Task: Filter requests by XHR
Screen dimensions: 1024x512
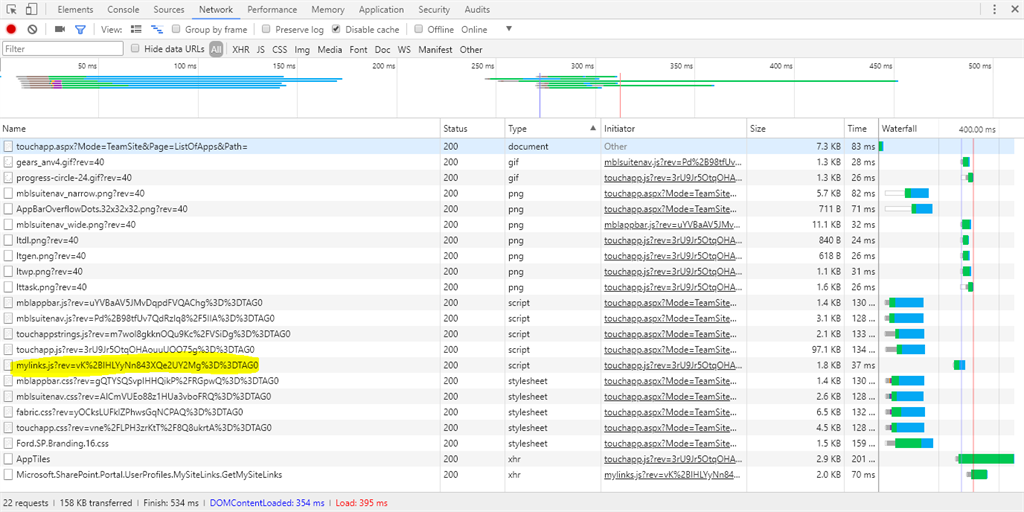Action: (x=241, y=49)
